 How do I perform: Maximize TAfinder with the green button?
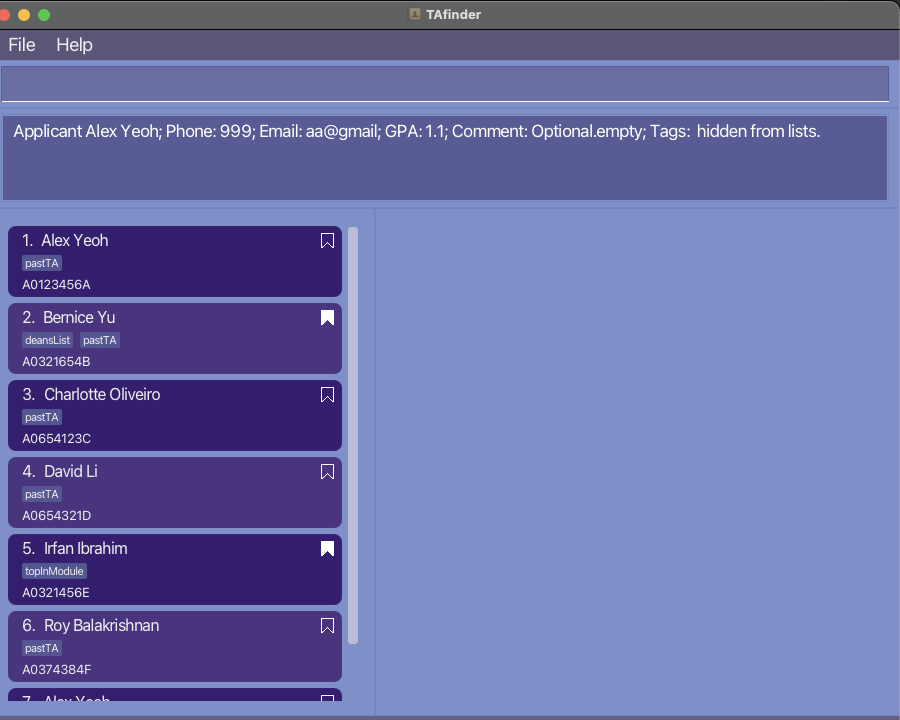pos(44,15)
